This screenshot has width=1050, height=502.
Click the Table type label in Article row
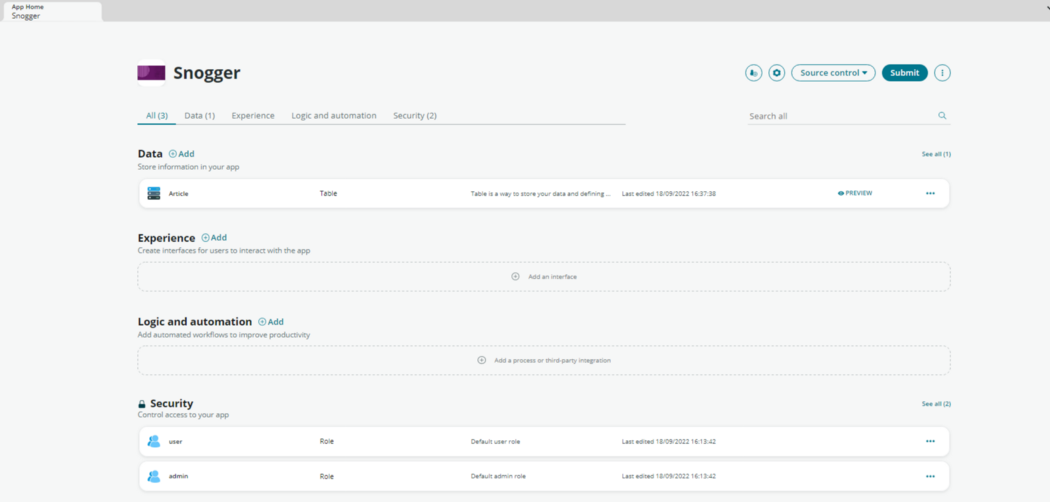tap(328, 193)
